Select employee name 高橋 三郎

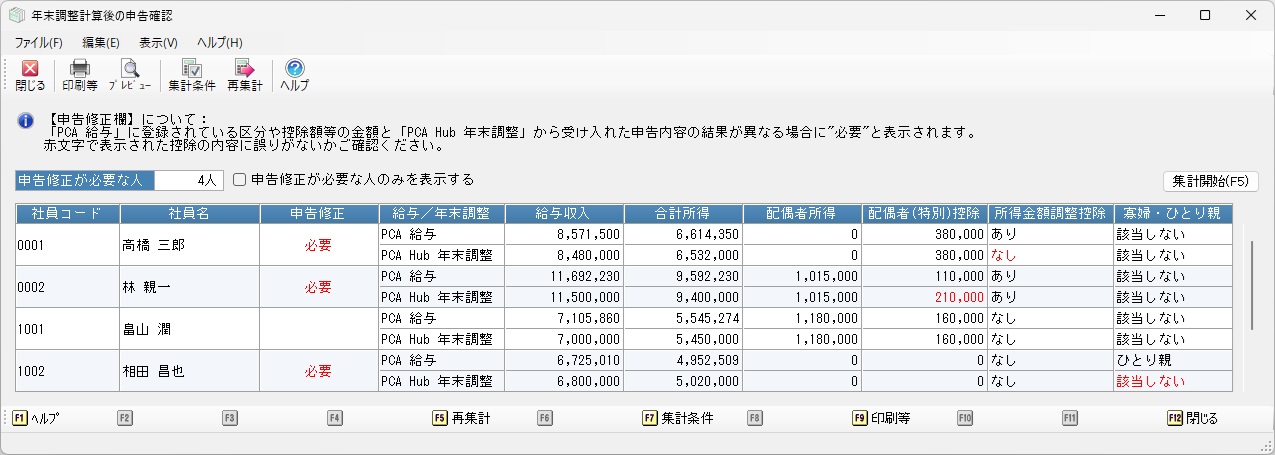tap(189, 244)
